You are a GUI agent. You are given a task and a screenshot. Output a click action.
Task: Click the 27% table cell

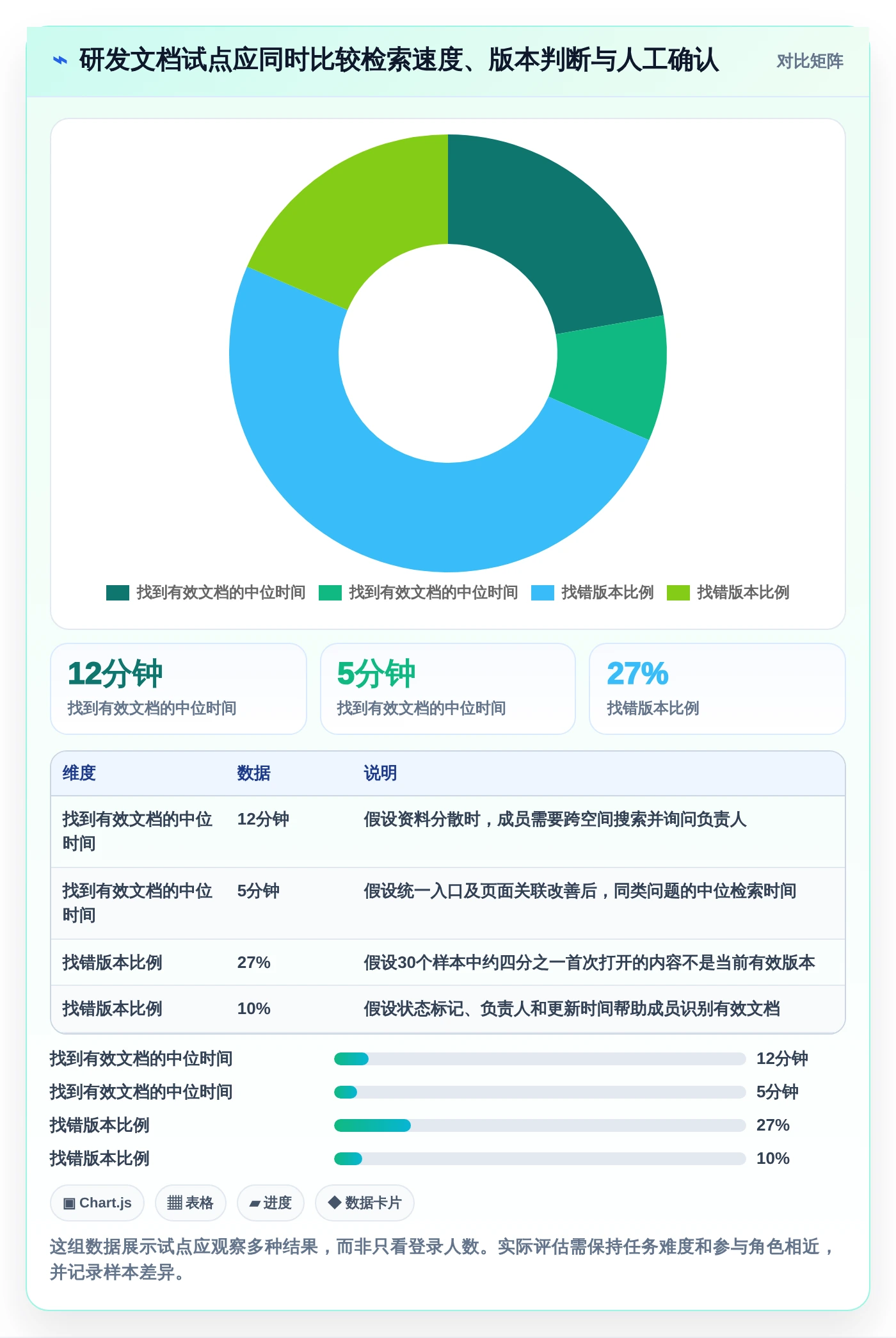tap(254, 963)
